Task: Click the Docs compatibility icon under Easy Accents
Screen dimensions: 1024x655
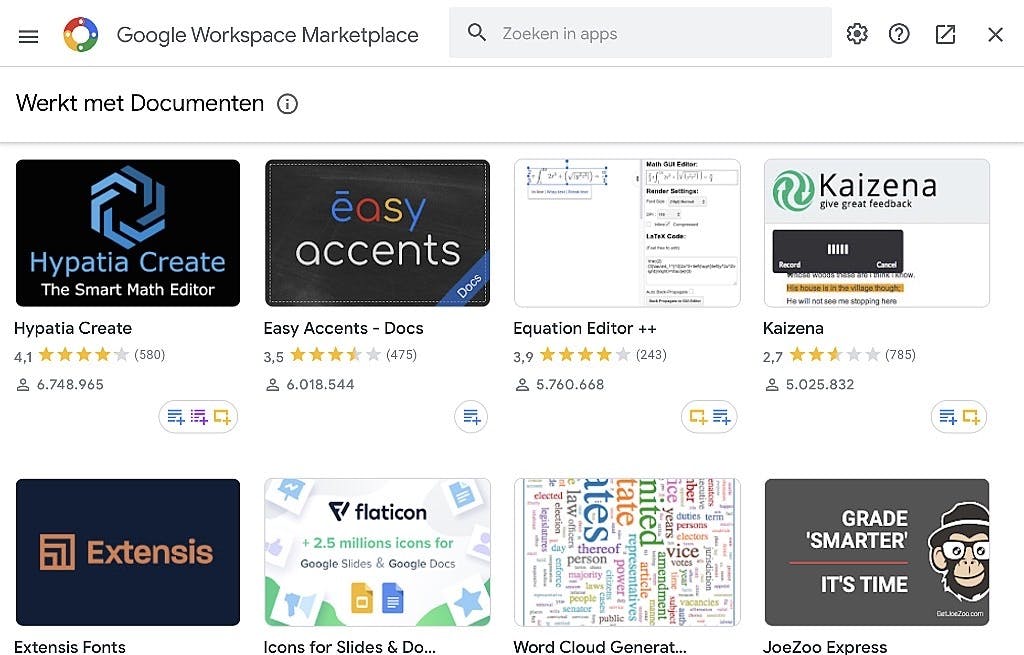Action: click(x=471, y=417)
